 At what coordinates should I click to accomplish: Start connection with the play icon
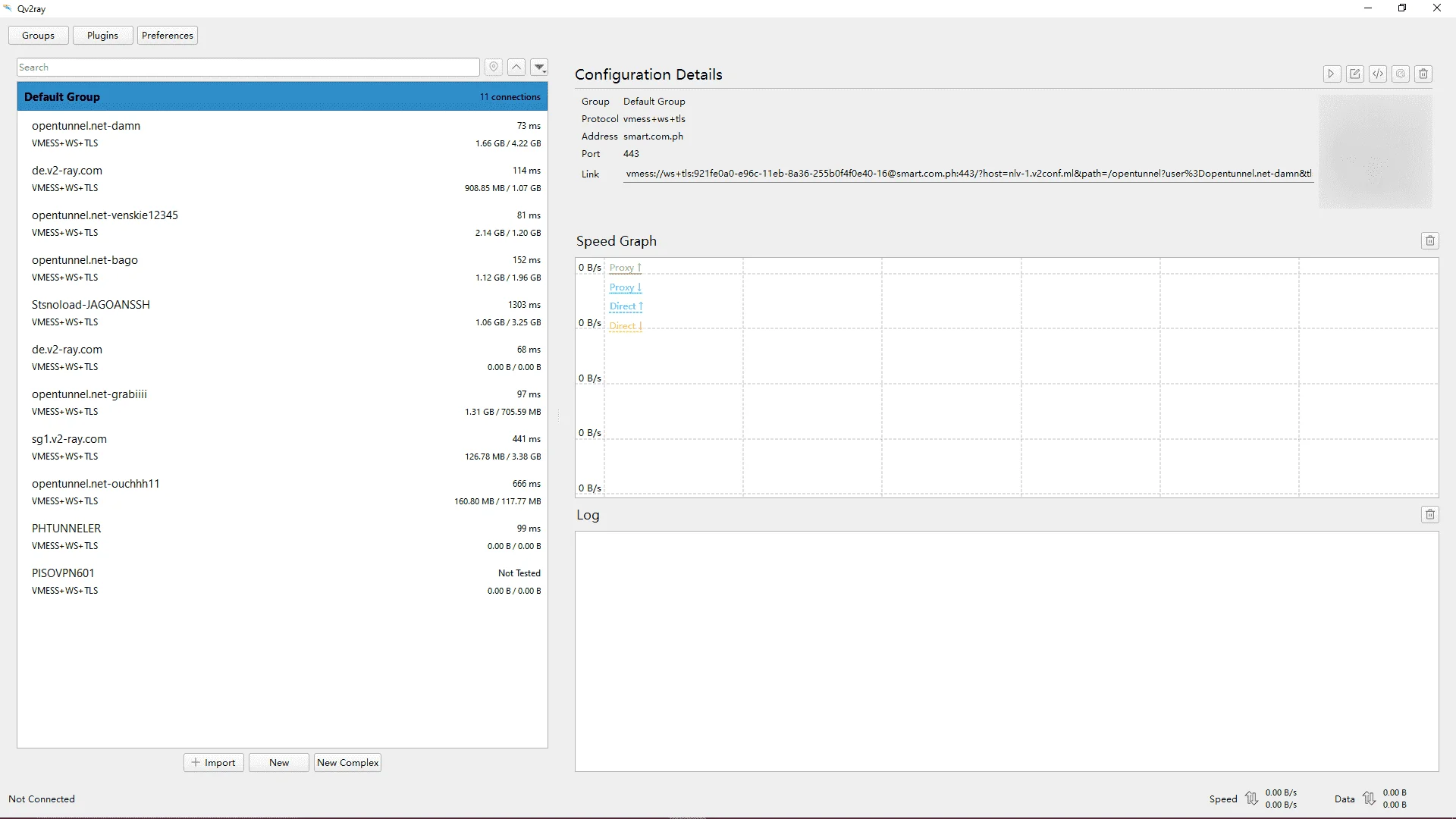pyautogui.click(x=1332, y=74)
